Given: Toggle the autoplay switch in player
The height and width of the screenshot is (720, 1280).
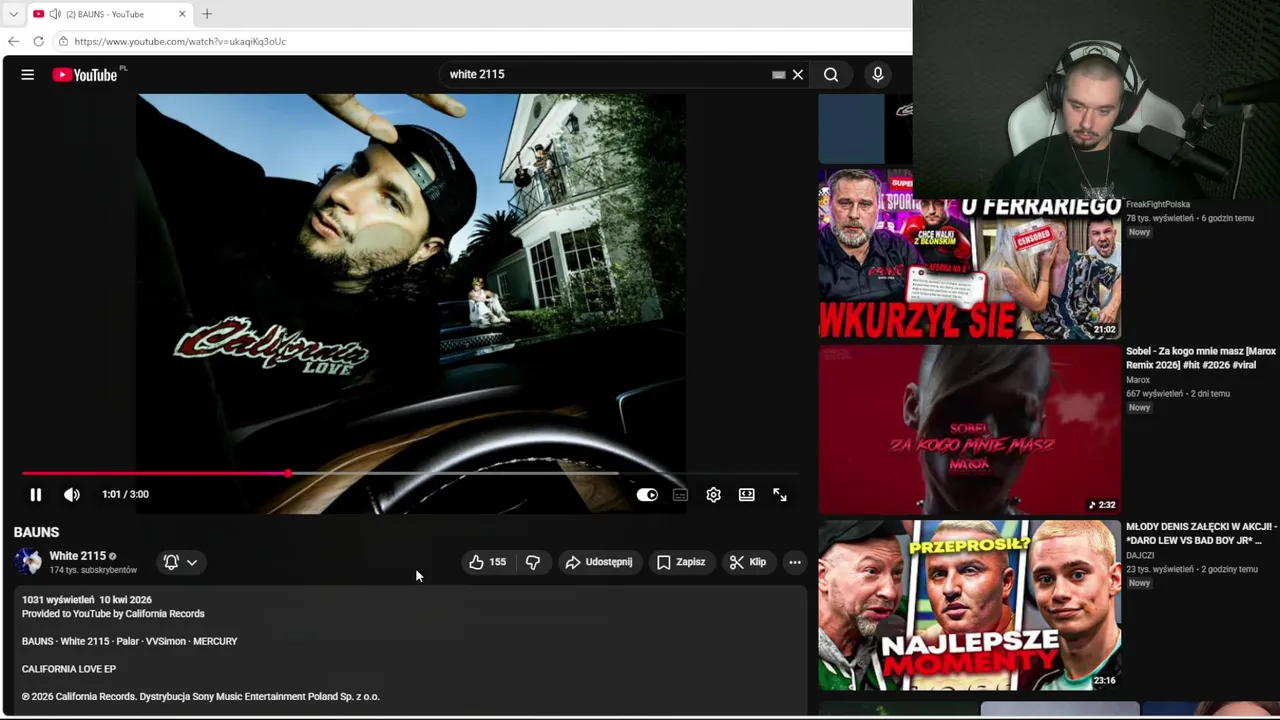Looking at the screenshot, I should (647, 494).
